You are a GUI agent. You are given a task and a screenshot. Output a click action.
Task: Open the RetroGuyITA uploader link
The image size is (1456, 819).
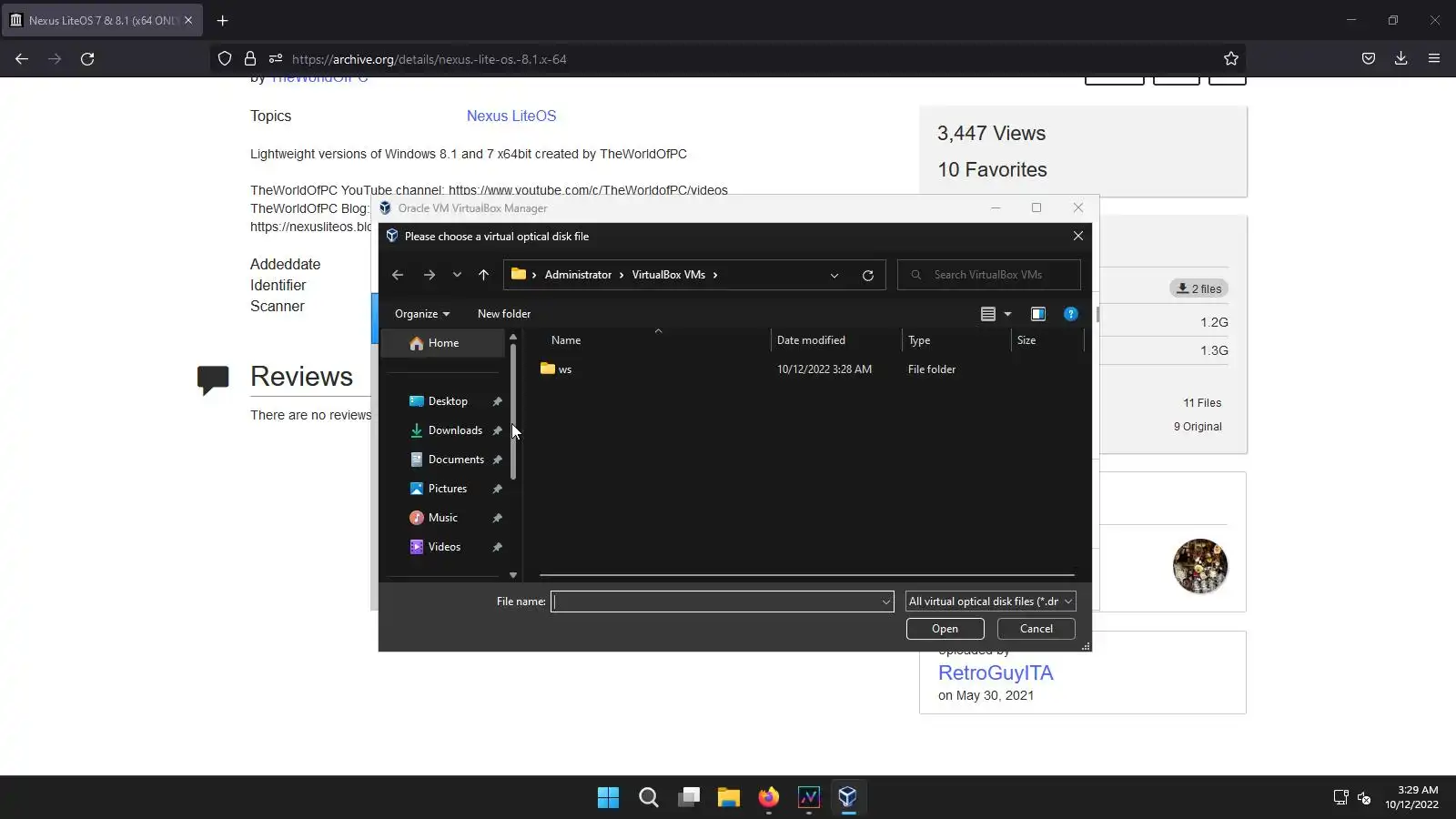(x=996, y=672)
